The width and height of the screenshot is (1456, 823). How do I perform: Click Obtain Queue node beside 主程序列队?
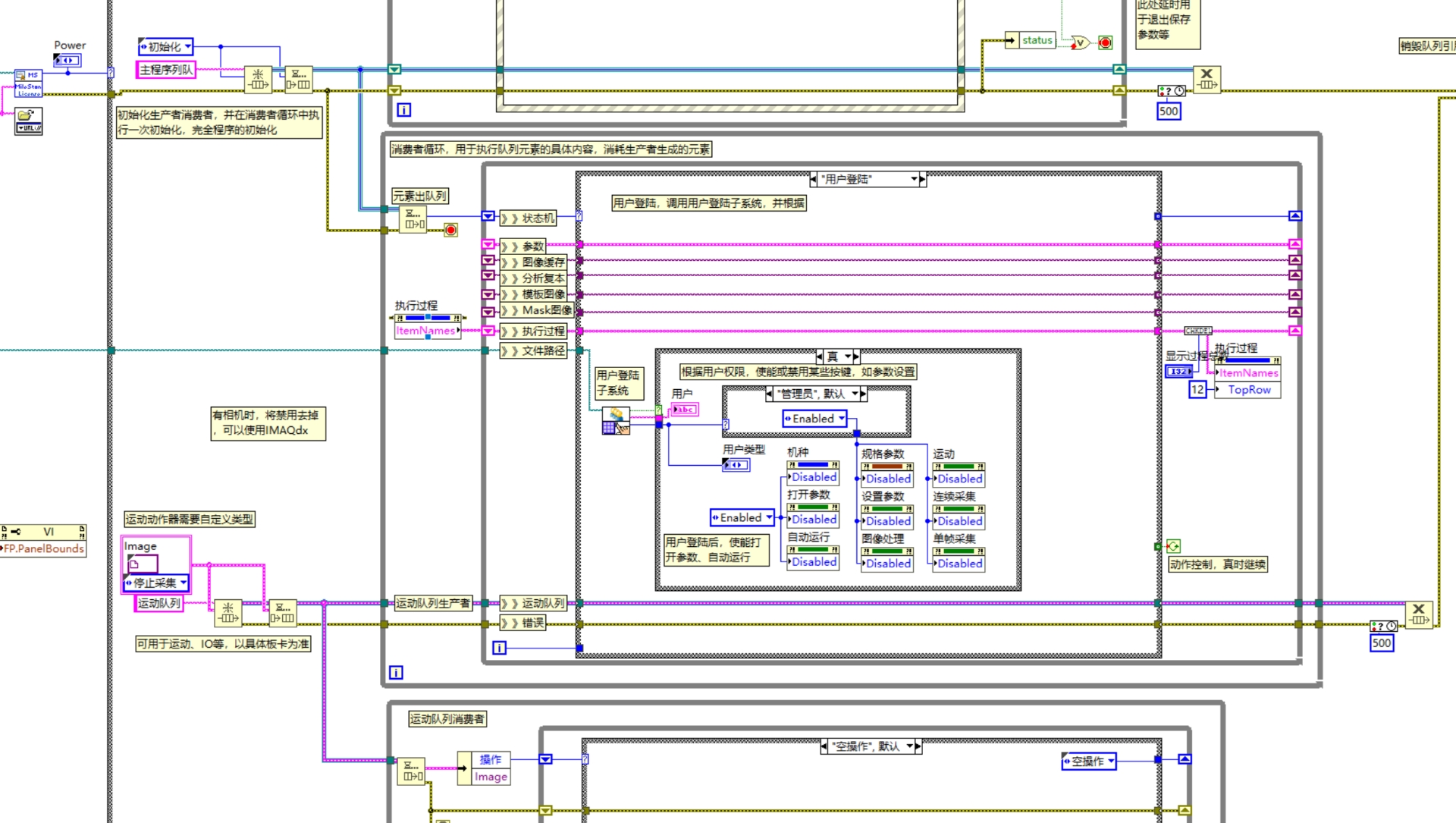pos(258,80)
